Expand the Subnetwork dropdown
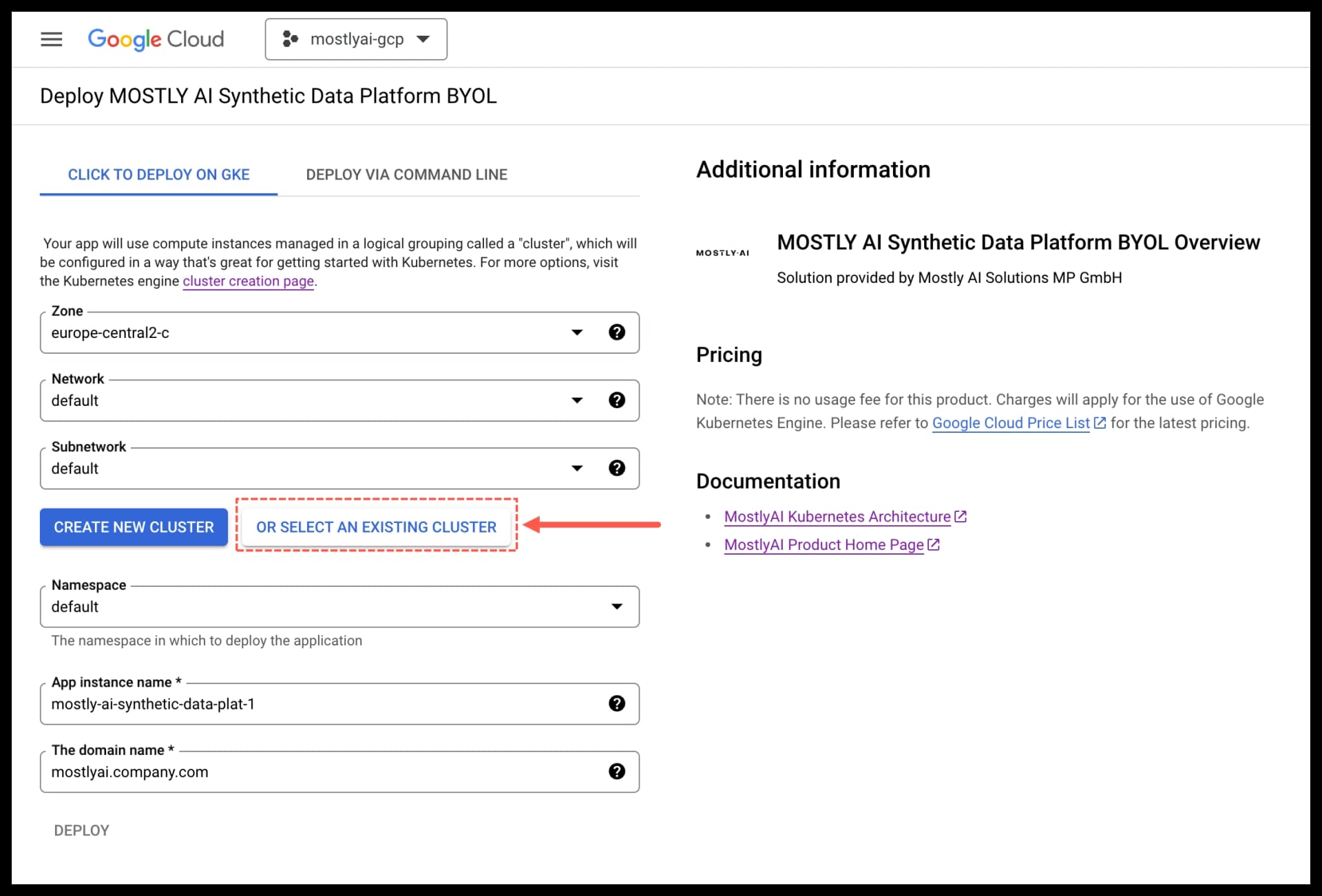 (577, 468)
